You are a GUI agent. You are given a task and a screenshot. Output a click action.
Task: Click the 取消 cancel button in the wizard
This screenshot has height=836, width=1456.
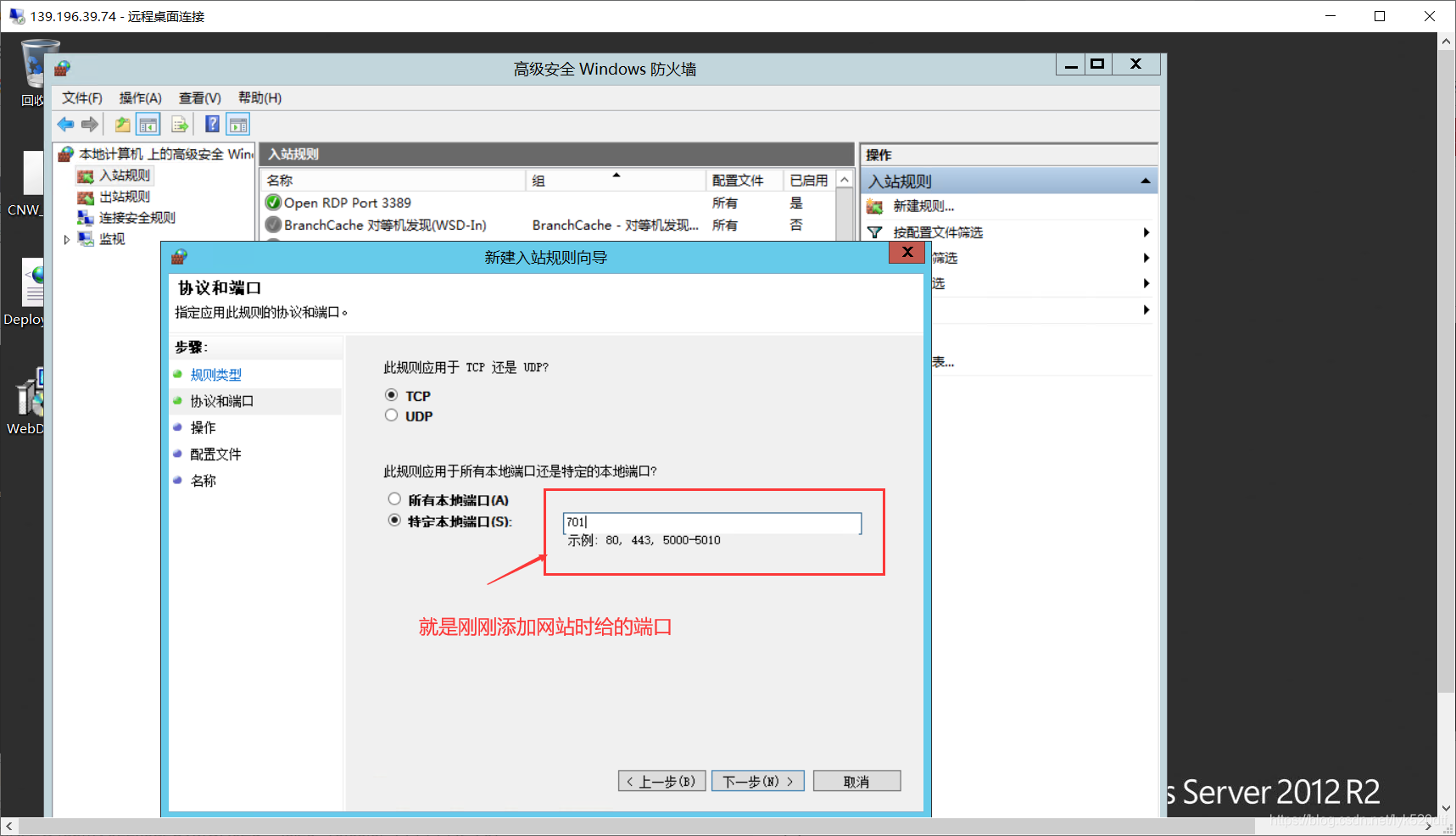coord(856,781)
